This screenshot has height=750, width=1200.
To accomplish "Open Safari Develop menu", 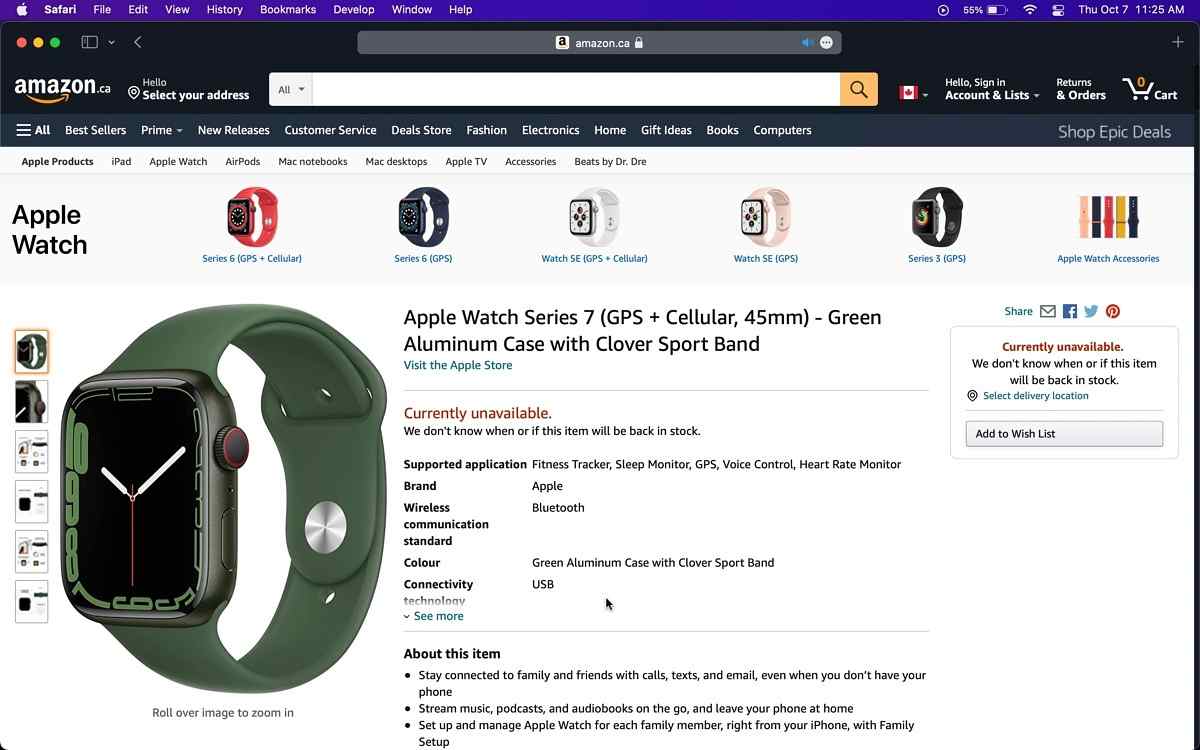I will pos(354,9).
